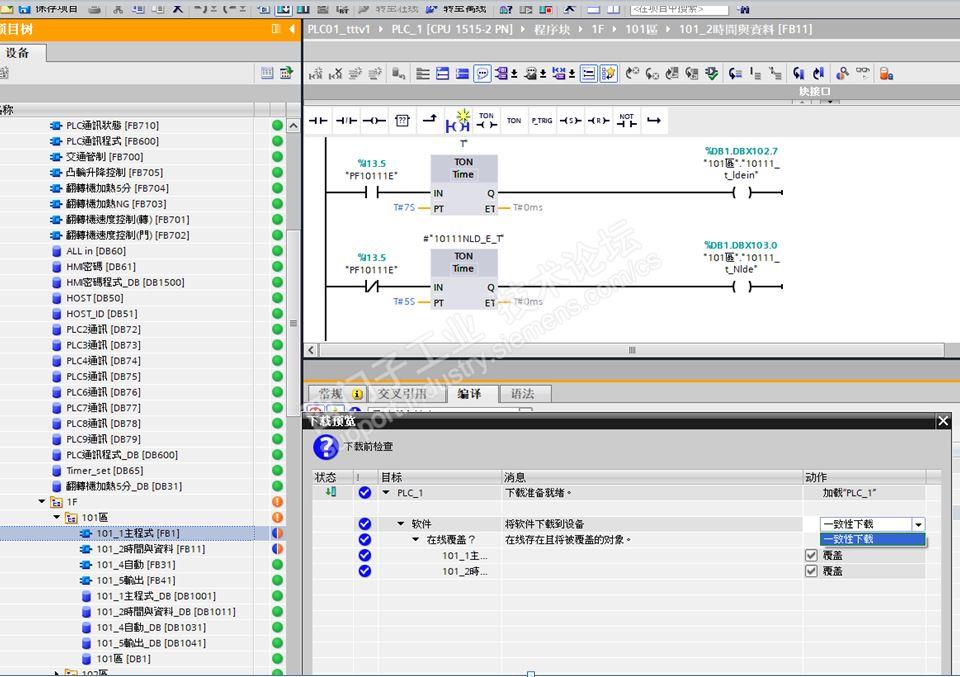960x677 pixels.
Task: Click the delete network icon in editor toolbar
Action: point(336,74)
